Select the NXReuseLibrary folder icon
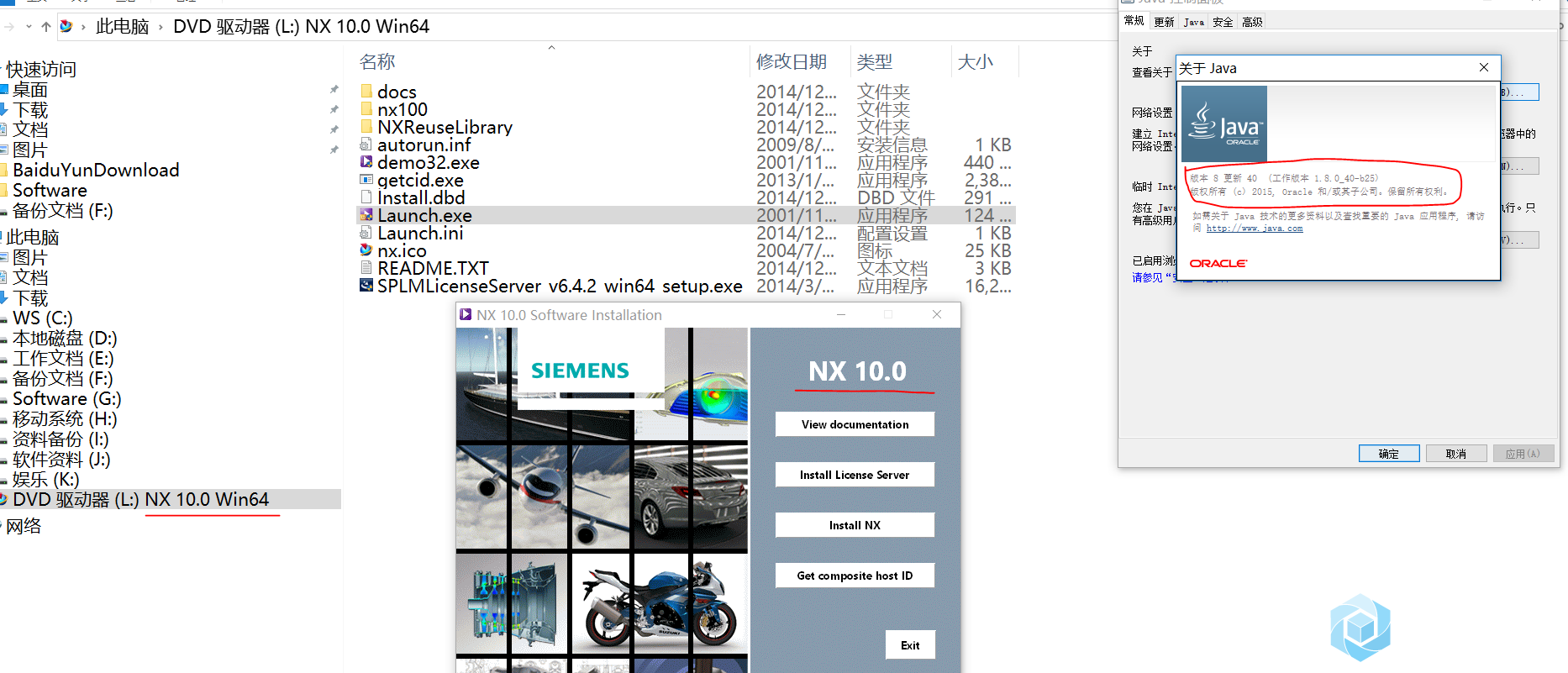Viewport: 1568px width, 673px height. click(366, 126)
